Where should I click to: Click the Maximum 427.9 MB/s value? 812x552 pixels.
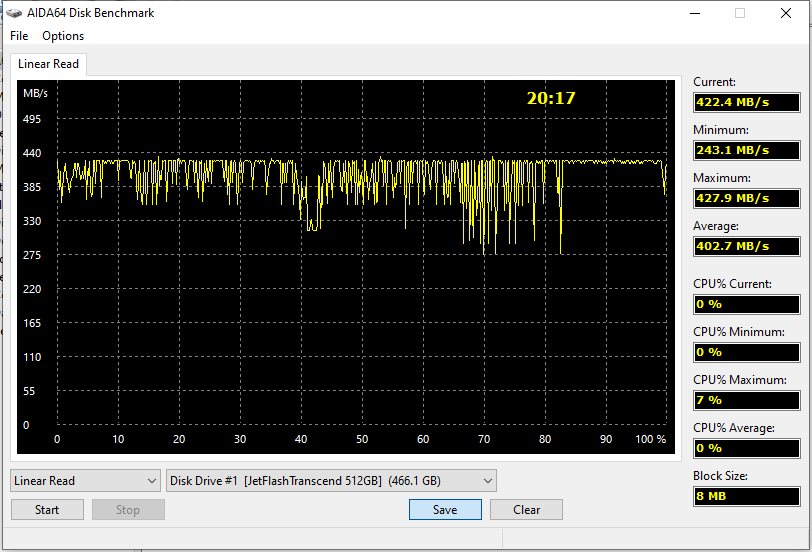[x=747, y=198]
